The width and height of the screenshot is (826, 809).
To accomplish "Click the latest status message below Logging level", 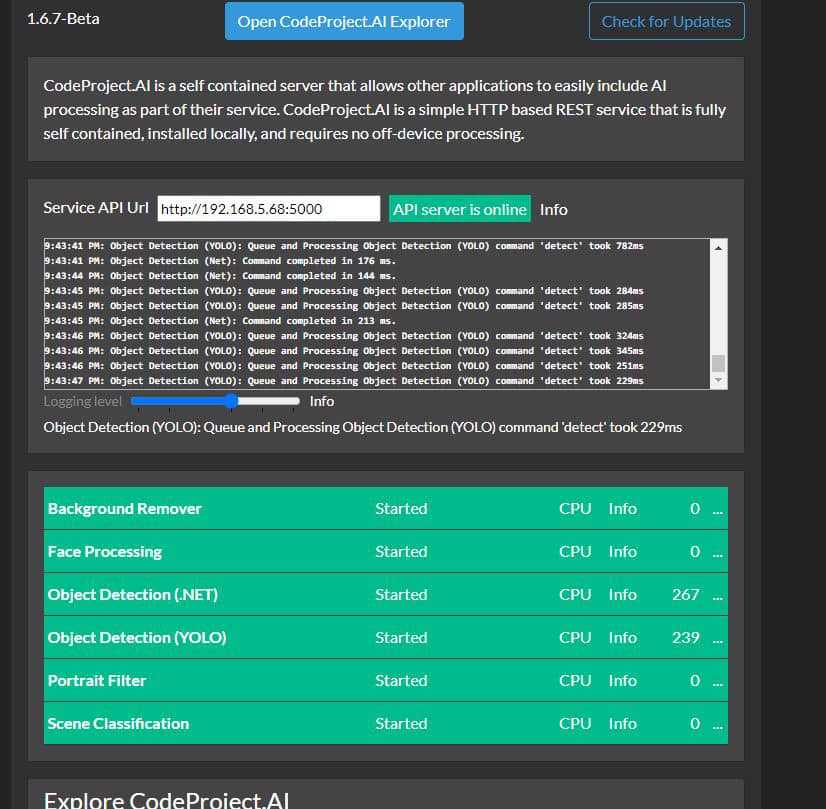I will pos(363,427).
